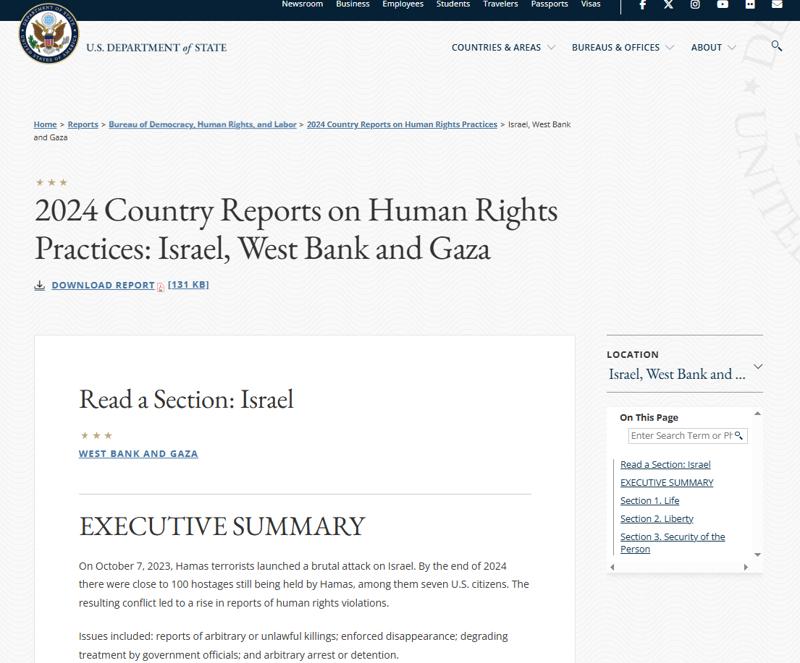
Task: Jump to Read a Section: Israel in sidebar
Action: (665, 464)
